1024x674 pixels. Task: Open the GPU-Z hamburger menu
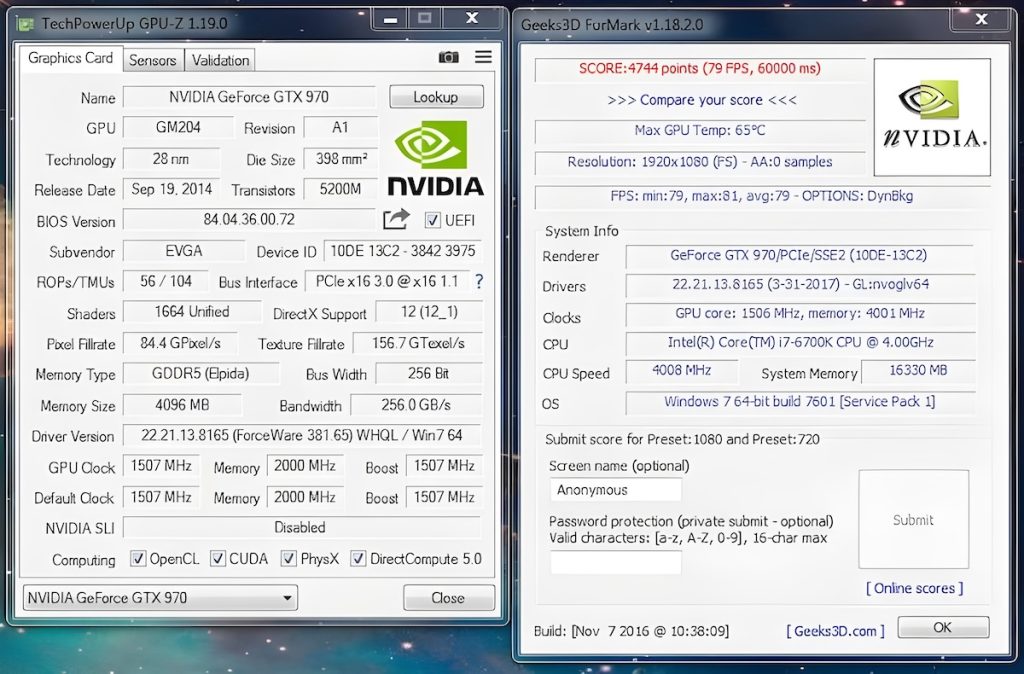pyautogui.click(x=483, y=58)
